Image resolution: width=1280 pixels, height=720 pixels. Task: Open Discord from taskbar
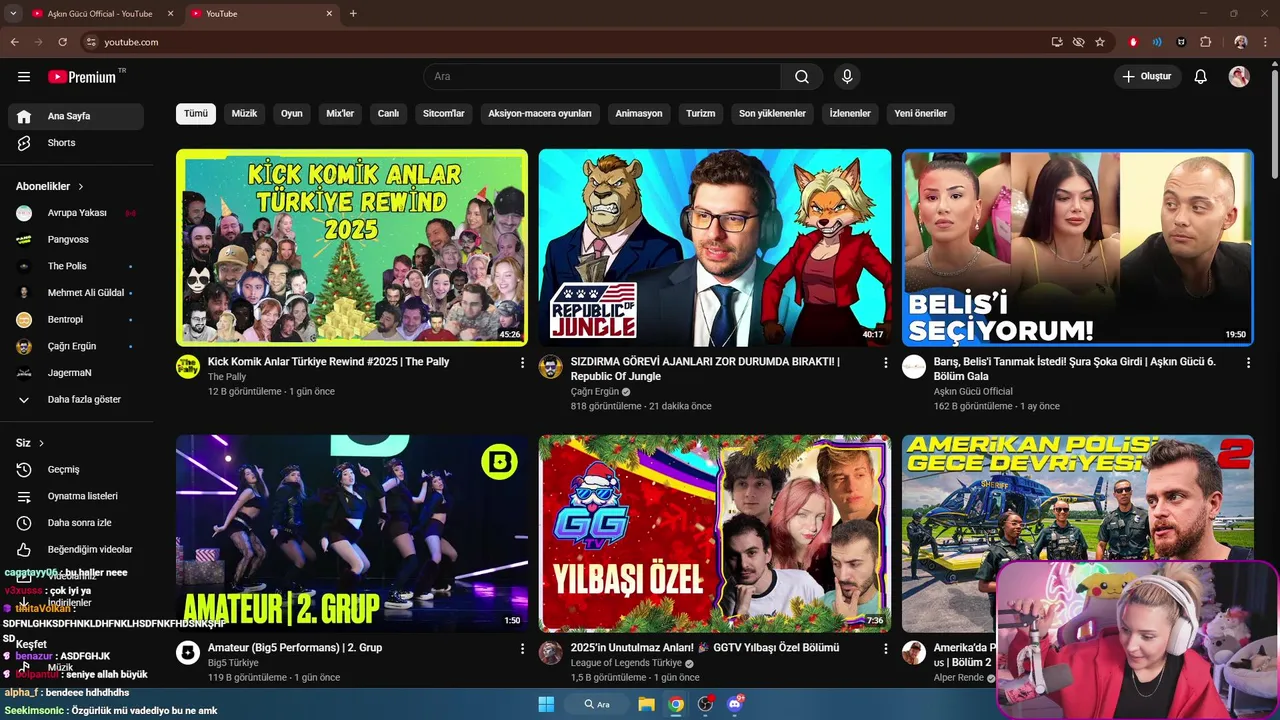point(735,704)
